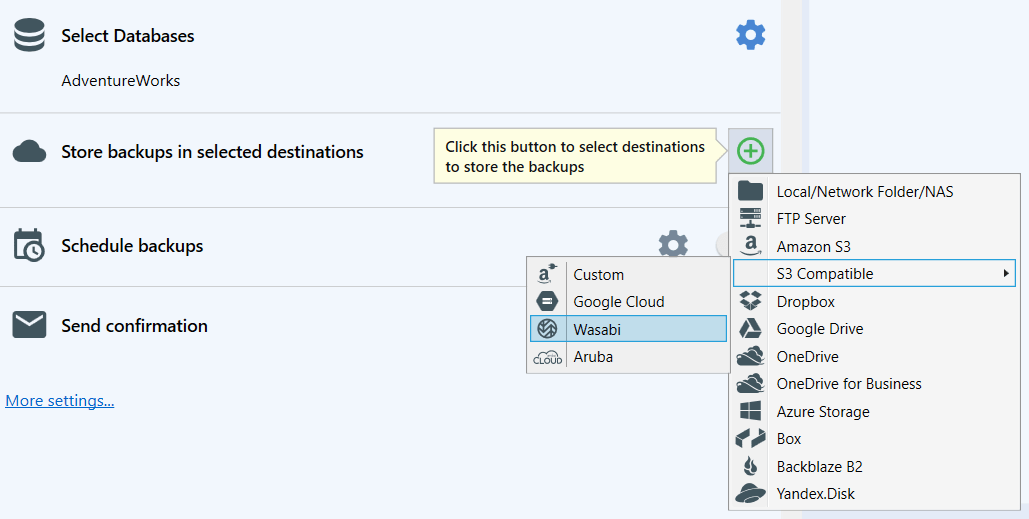Pick Custom S3 compatible option
This screenshot has height=519, width=1029.
[x=598, y=274]
